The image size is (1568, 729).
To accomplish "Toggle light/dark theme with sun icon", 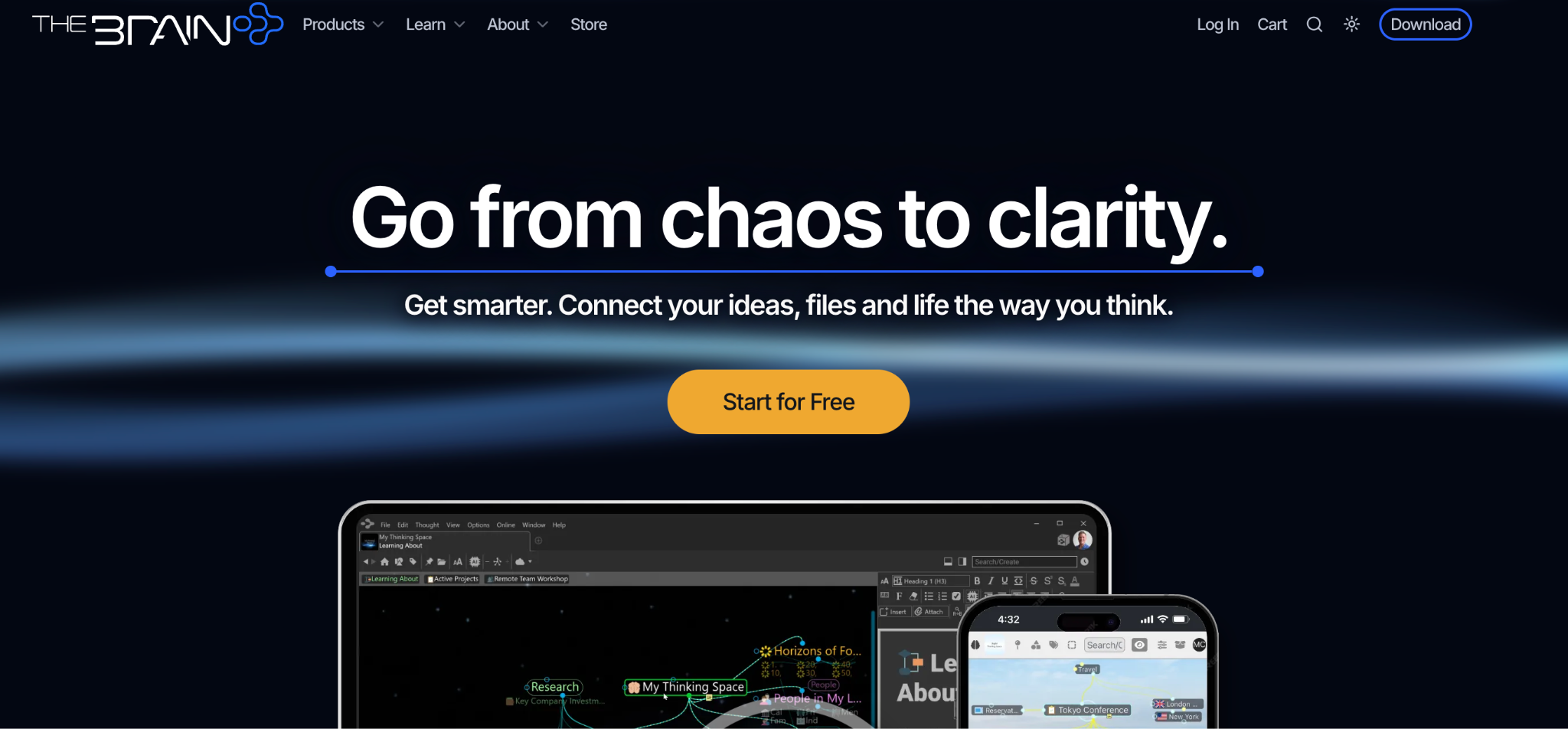I will point(1351,25).
